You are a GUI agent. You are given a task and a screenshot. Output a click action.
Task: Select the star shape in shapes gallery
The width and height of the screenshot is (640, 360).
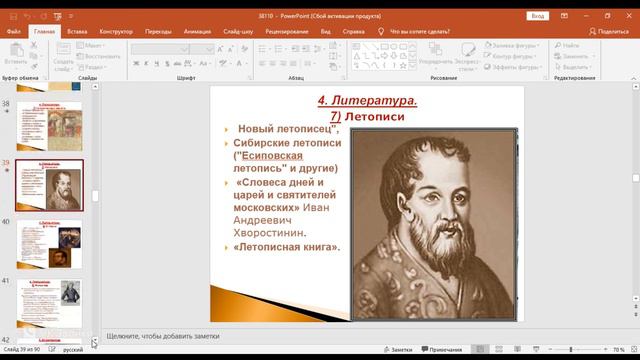click(x=403, y=65)
